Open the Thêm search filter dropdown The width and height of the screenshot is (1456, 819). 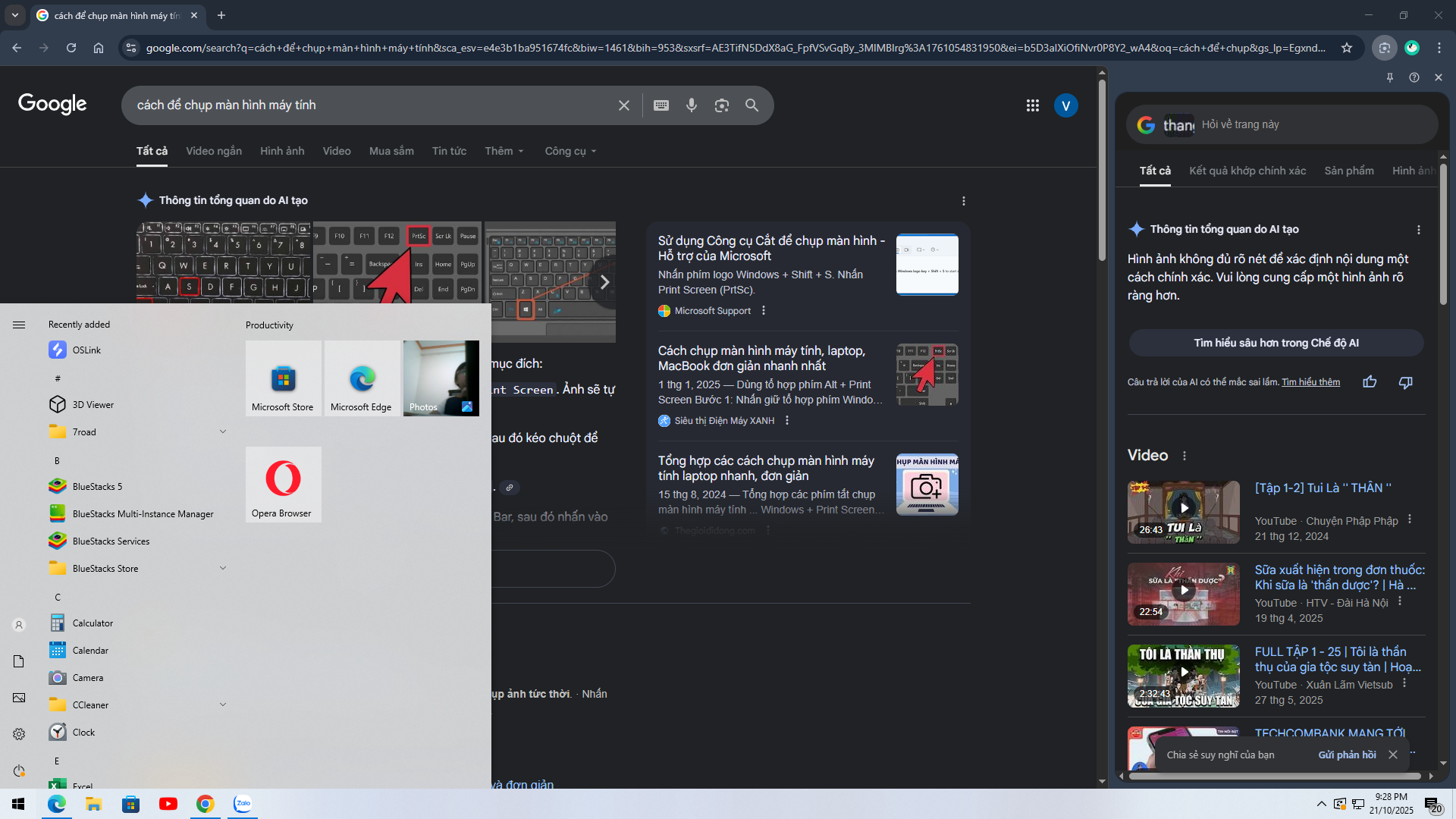point(504,151)
